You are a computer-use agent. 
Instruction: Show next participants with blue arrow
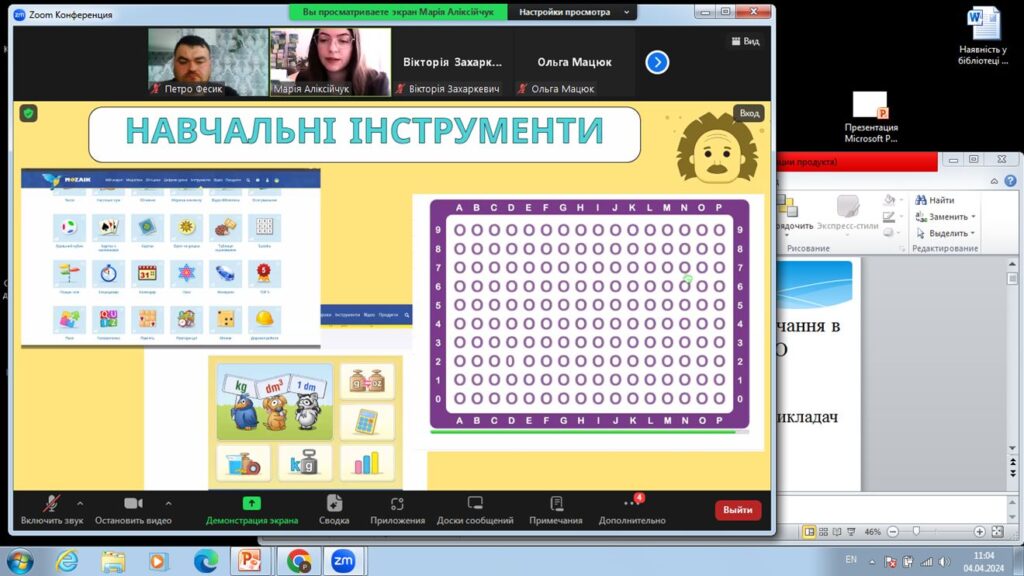coord(657,62)
